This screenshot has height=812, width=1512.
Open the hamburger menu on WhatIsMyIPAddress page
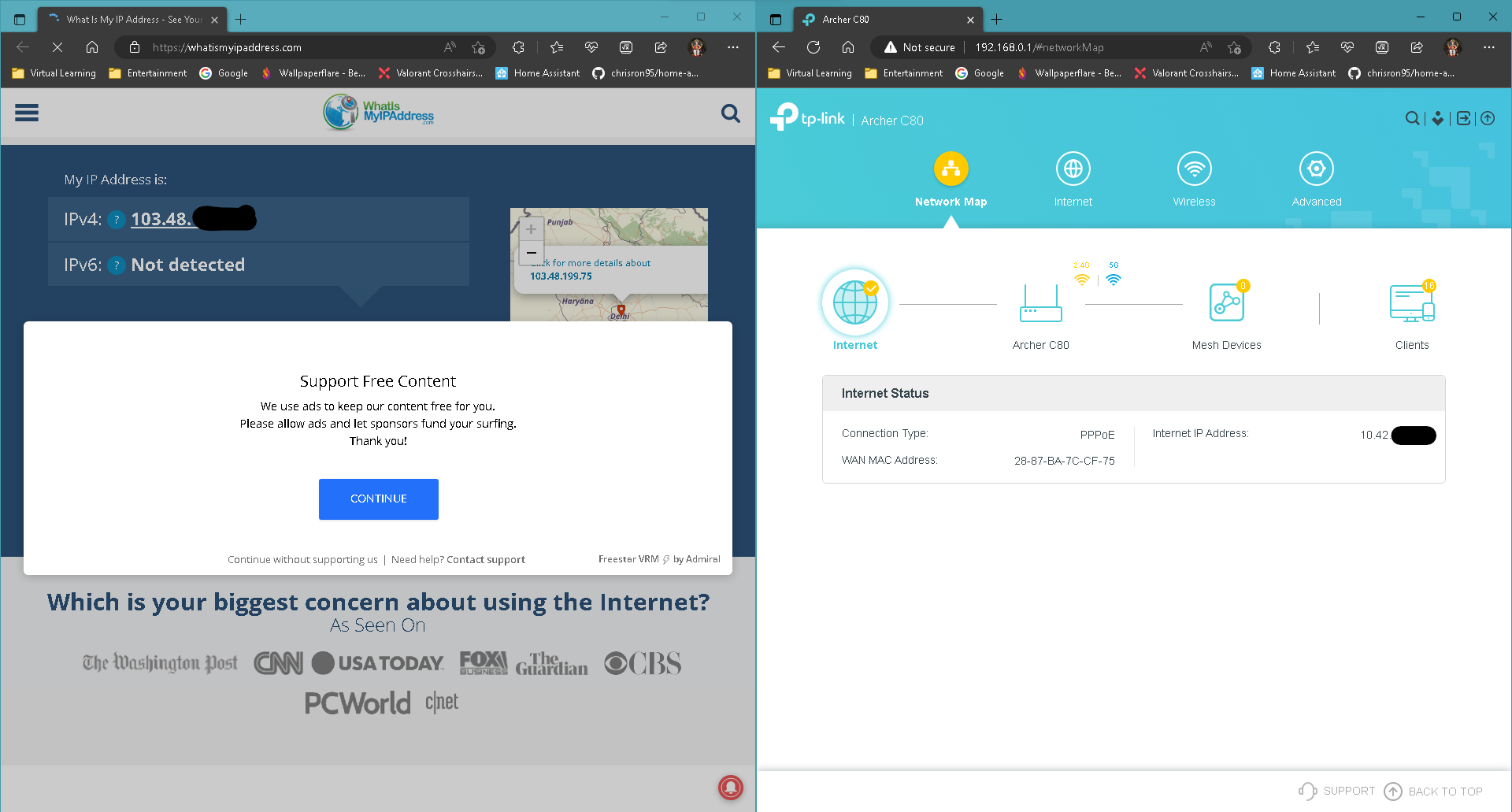coord(27,113)
